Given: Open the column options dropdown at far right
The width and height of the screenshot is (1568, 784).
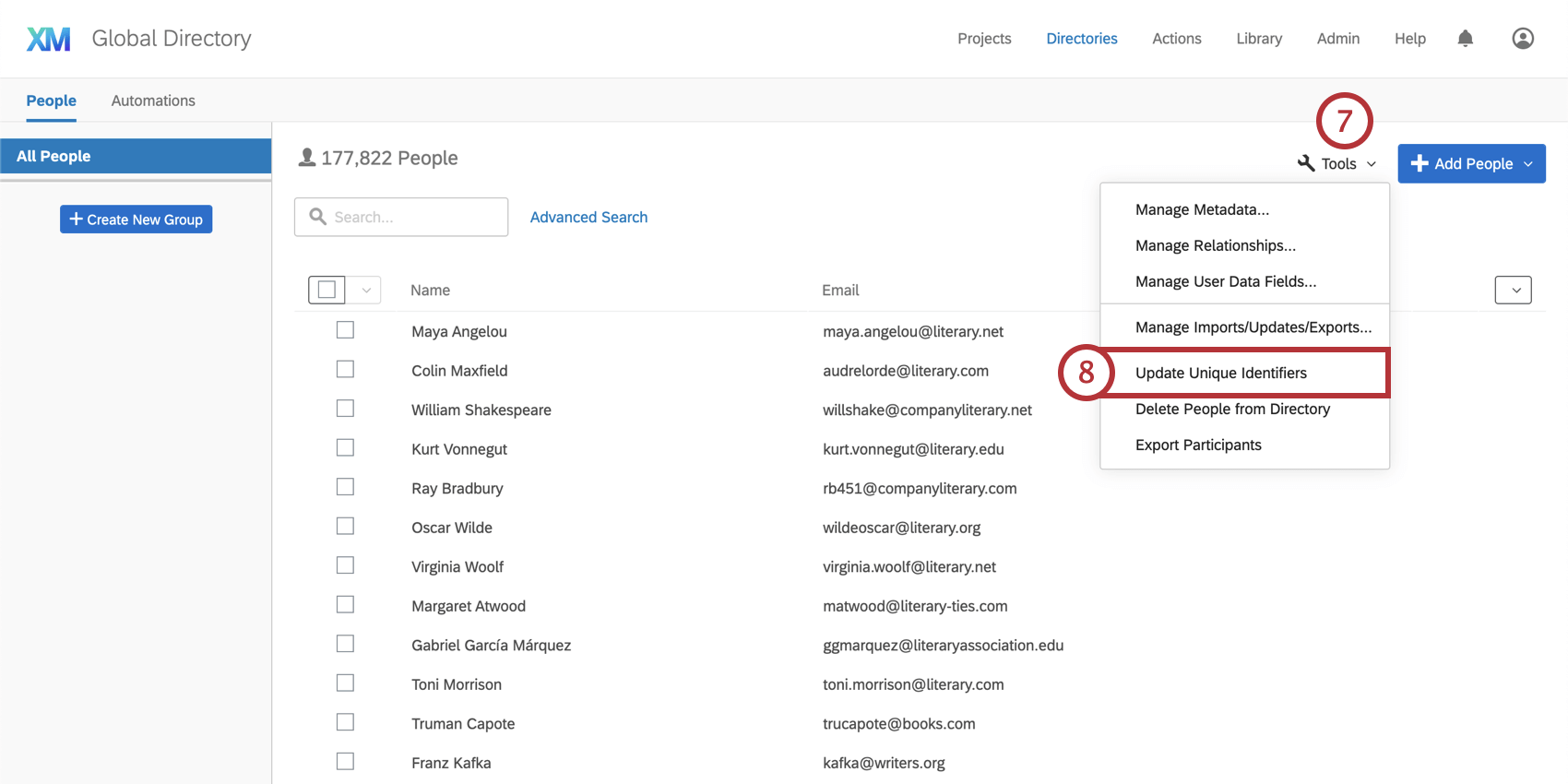Looking at the screenshot, I should pyautogui.click(x=1513, y=290).
